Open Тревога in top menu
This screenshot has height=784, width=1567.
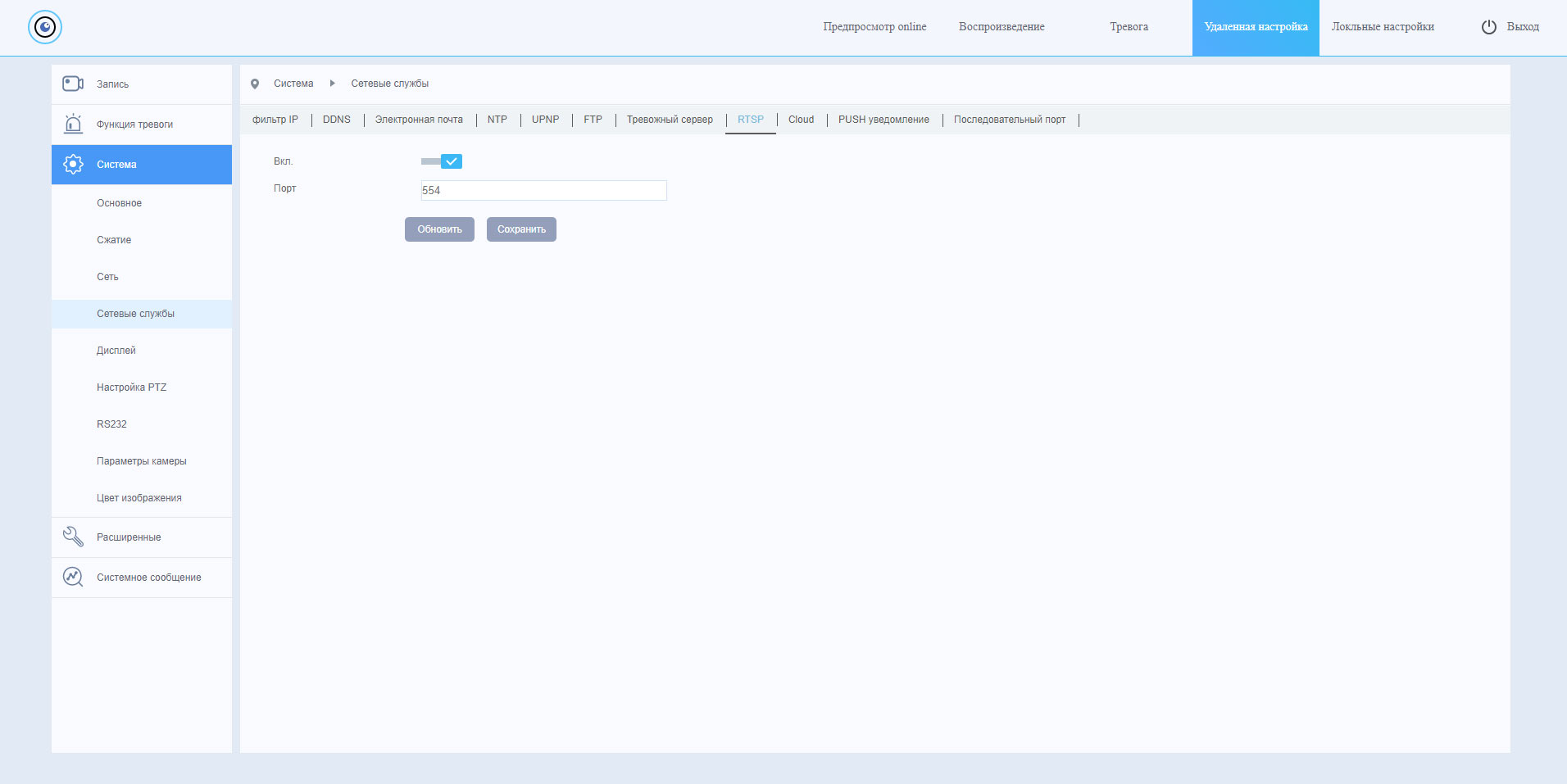point(1129,27)
